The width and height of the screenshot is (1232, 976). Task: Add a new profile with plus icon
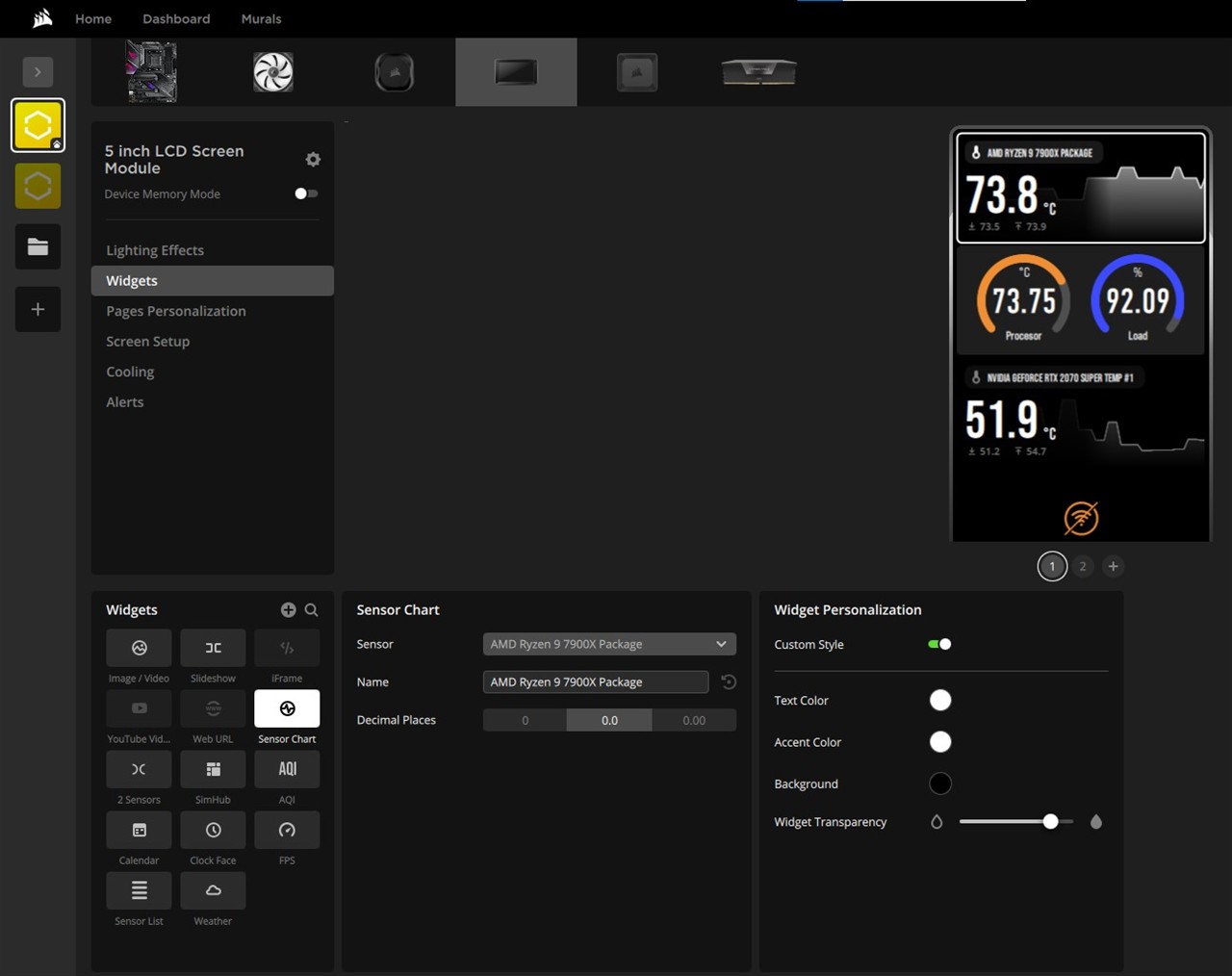click(38, 309)
